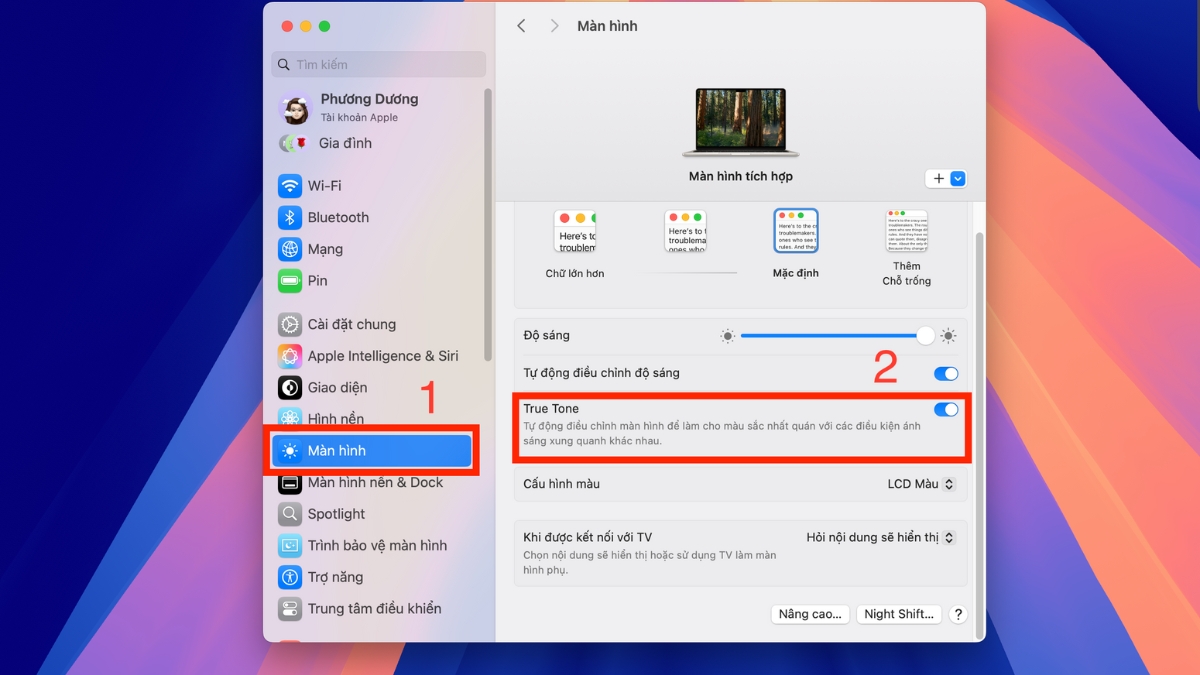Open the Cấu hình màu LCD Màu dropdown

click(x=921, y=484)
